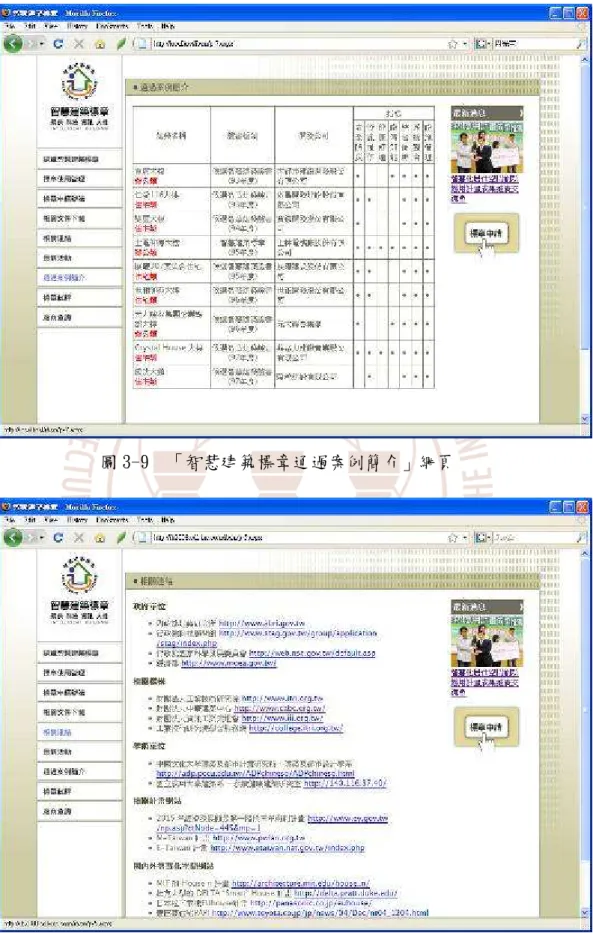This screenshot has width=593, height=933.
Task: Click the news photo thumbnail in top window
Action: [487, 147]
